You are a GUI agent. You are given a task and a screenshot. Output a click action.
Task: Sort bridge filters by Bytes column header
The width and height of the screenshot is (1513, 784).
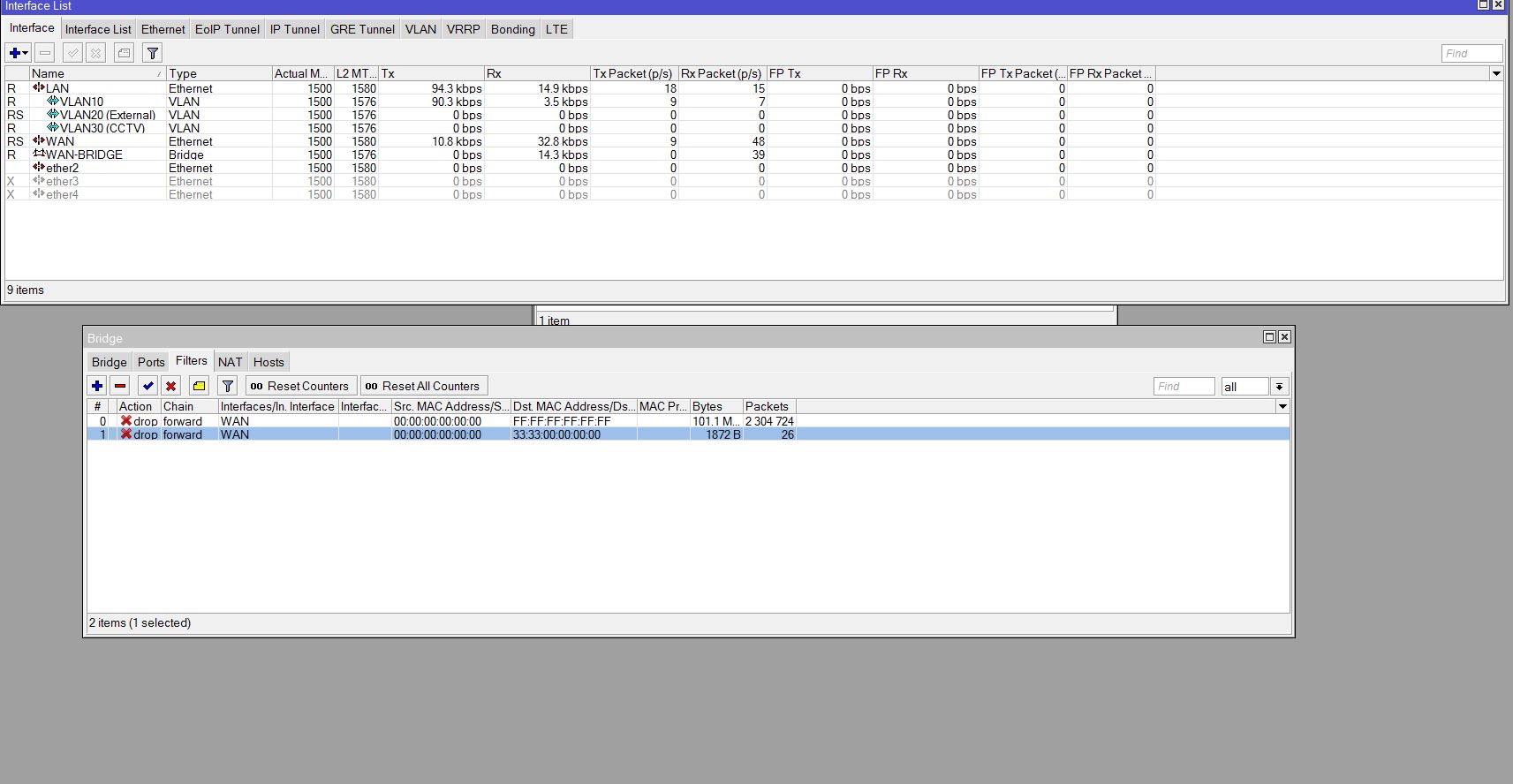click(716, 406)
